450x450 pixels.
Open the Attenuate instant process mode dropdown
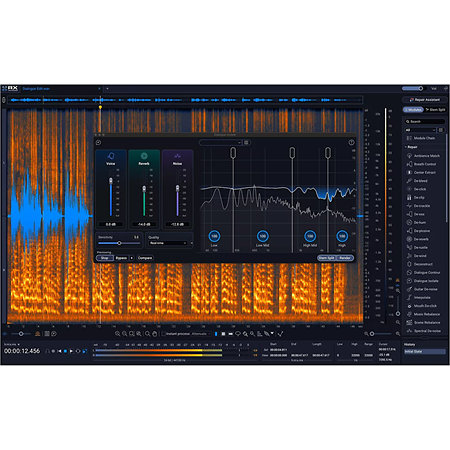(x=201, y=334)
